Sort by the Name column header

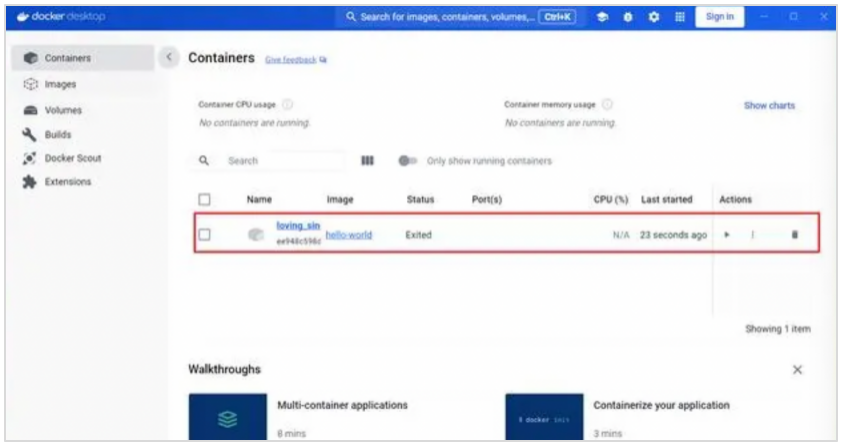pos(259,200)
